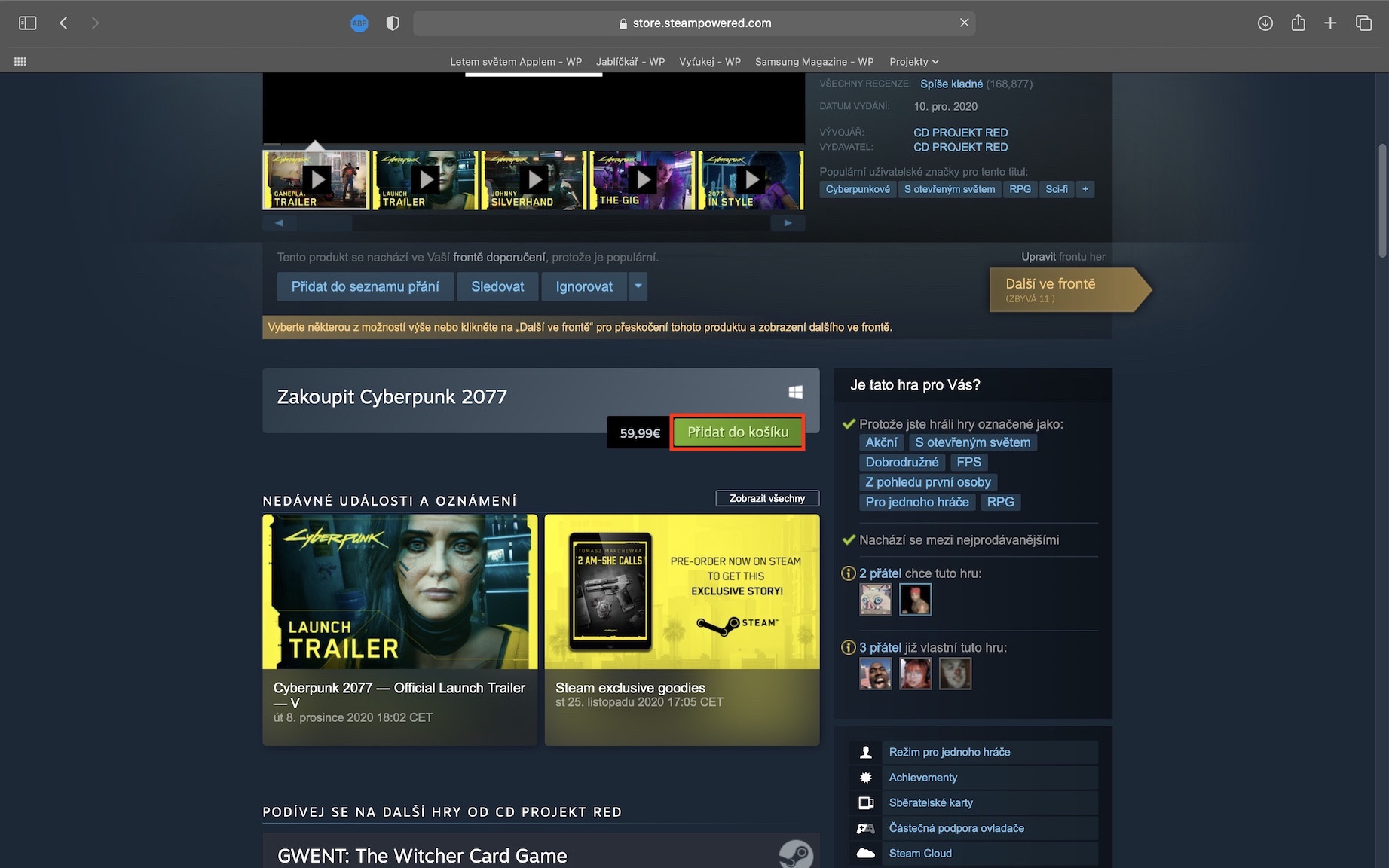The width and height of the screenshot is (1389, 868).
Task: Select the RPG popular user tag
Action: [x=1020, y=189]
